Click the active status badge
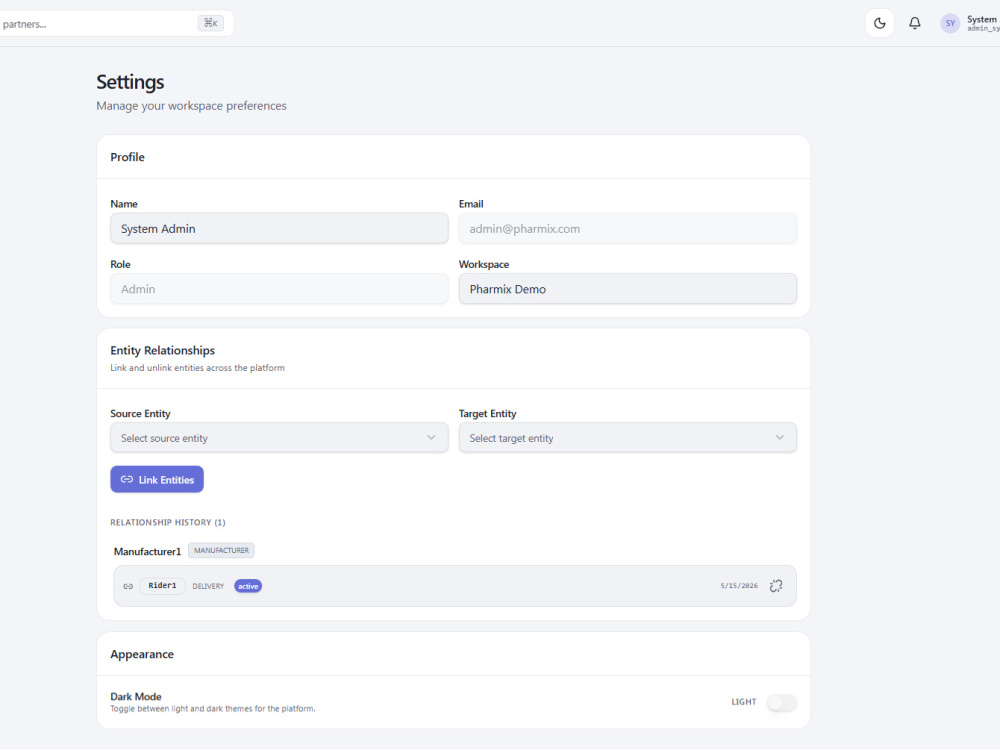Image resolution: width=1000 pixels, height=750 pixels. pyautogui.click(x=248, y=586)
